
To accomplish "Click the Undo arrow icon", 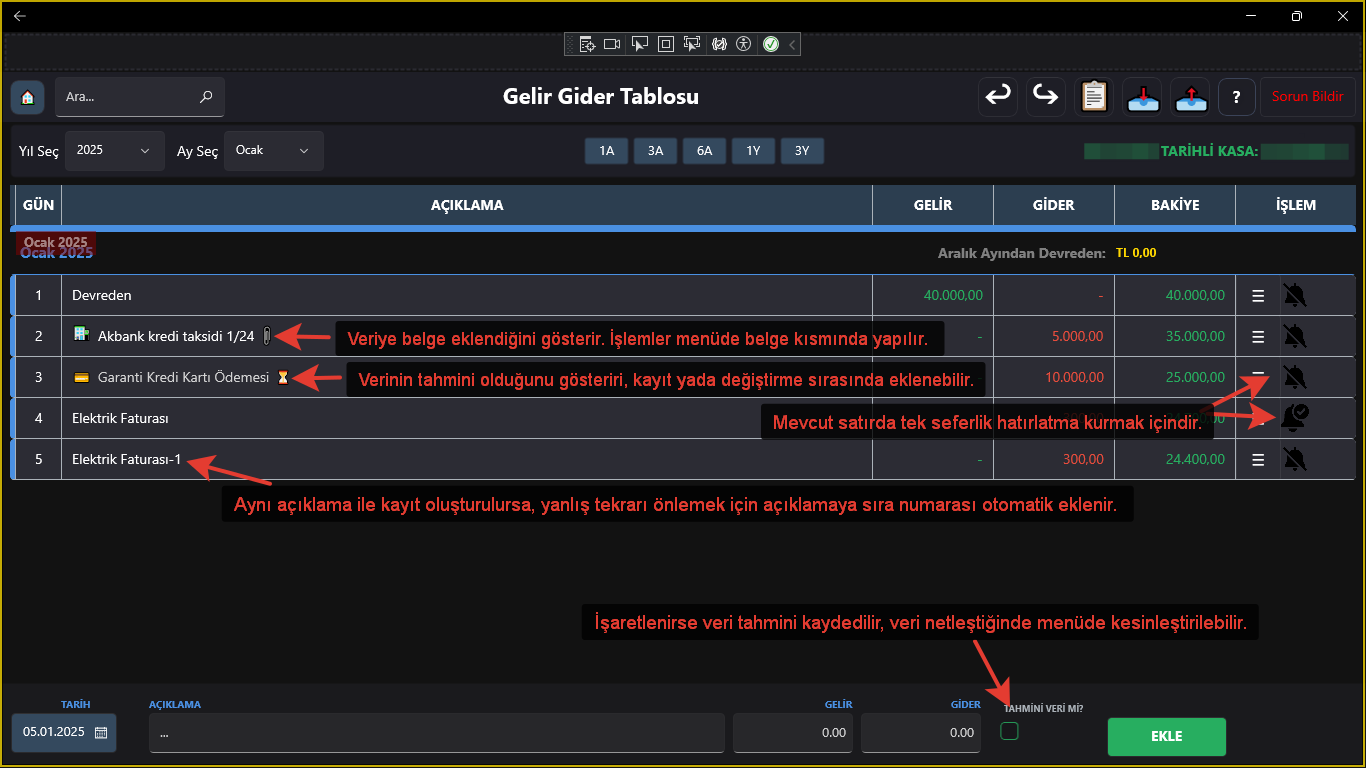I will [997, 96].
